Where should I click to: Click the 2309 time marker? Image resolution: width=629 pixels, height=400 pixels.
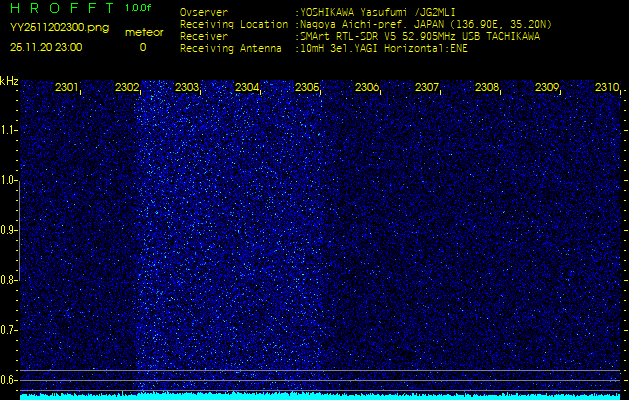click(x=547, y=88)
